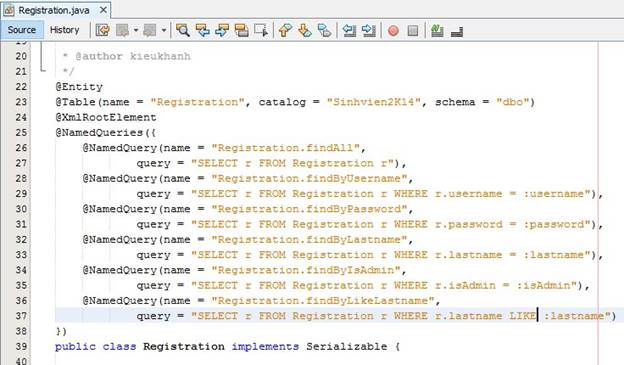Click the "Registration.findAll" string
This screenshot has width=624, height=365.
[x=285, y=148]
